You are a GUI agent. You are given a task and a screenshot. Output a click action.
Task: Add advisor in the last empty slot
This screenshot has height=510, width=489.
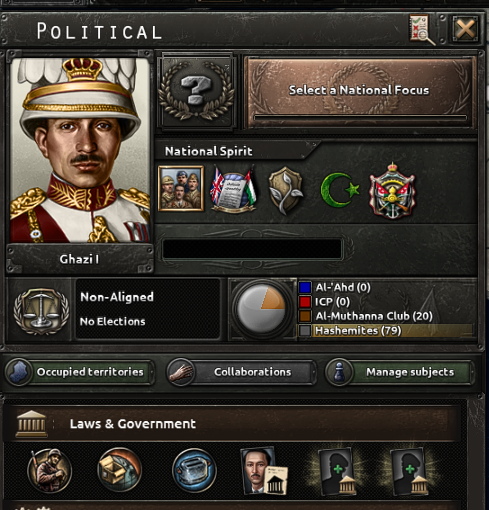tap(410, 471)
